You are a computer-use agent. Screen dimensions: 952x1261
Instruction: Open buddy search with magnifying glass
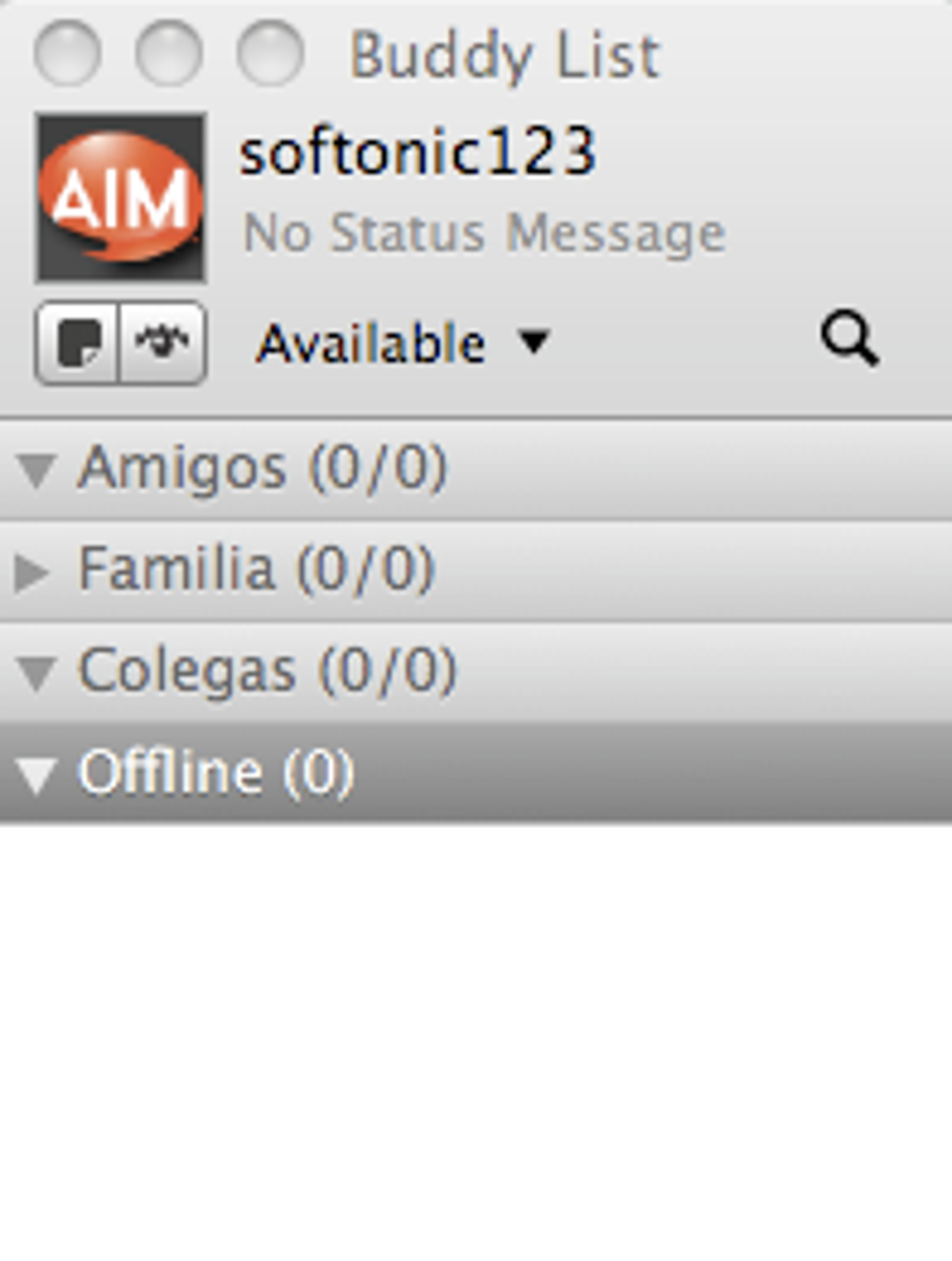point(849,339)
